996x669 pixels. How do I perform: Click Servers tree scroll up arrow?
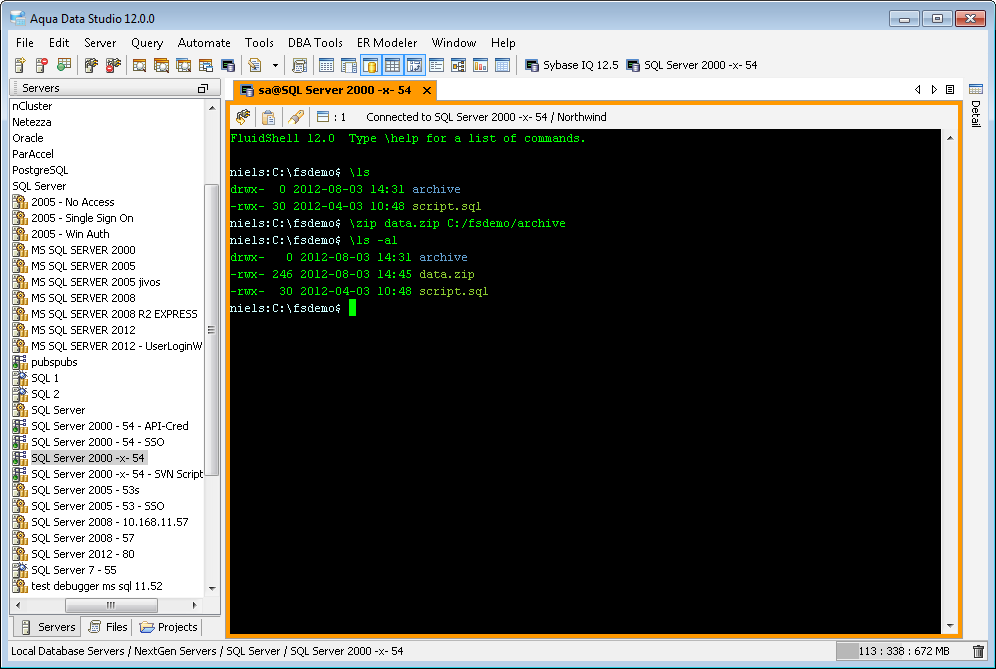click(x=212, y=107)
